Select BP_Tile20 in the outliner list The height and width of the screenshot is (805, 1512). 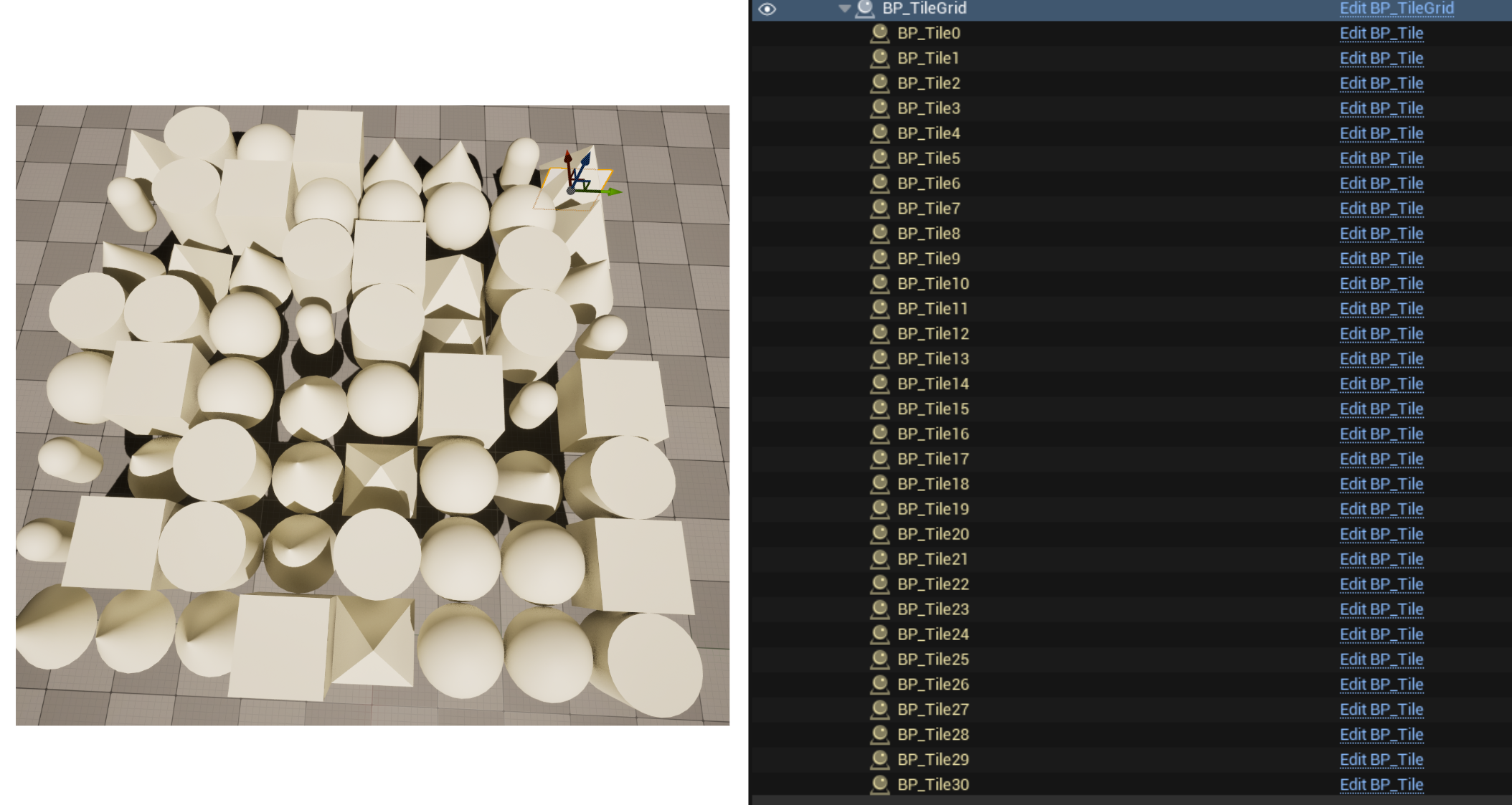932,534
